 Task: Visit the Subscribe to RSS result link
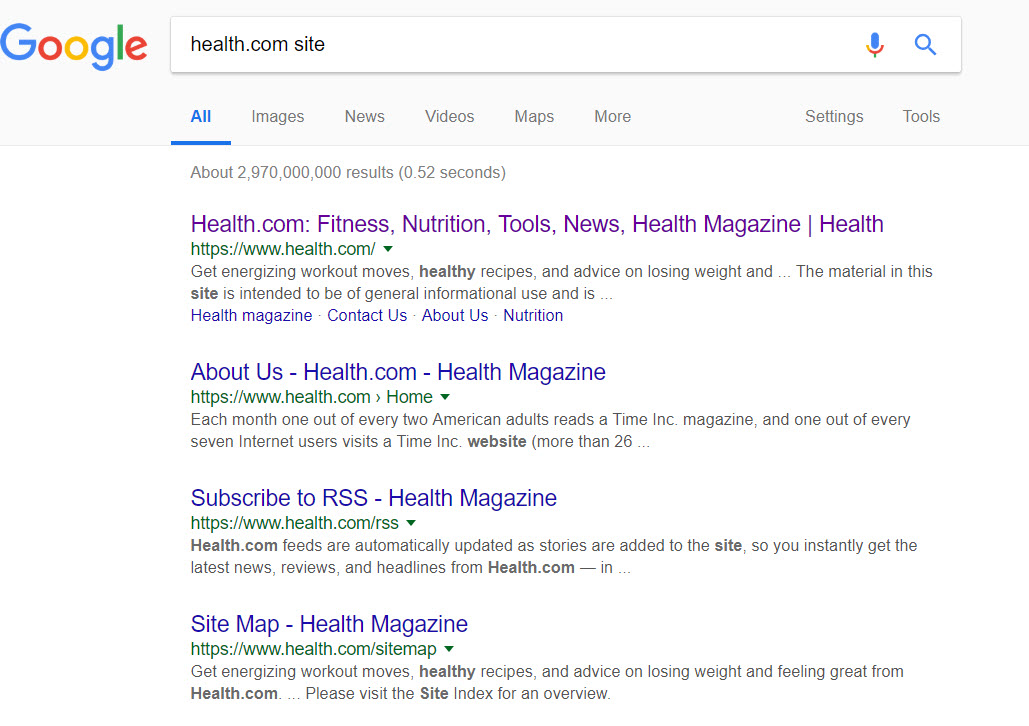coord(374,498)
